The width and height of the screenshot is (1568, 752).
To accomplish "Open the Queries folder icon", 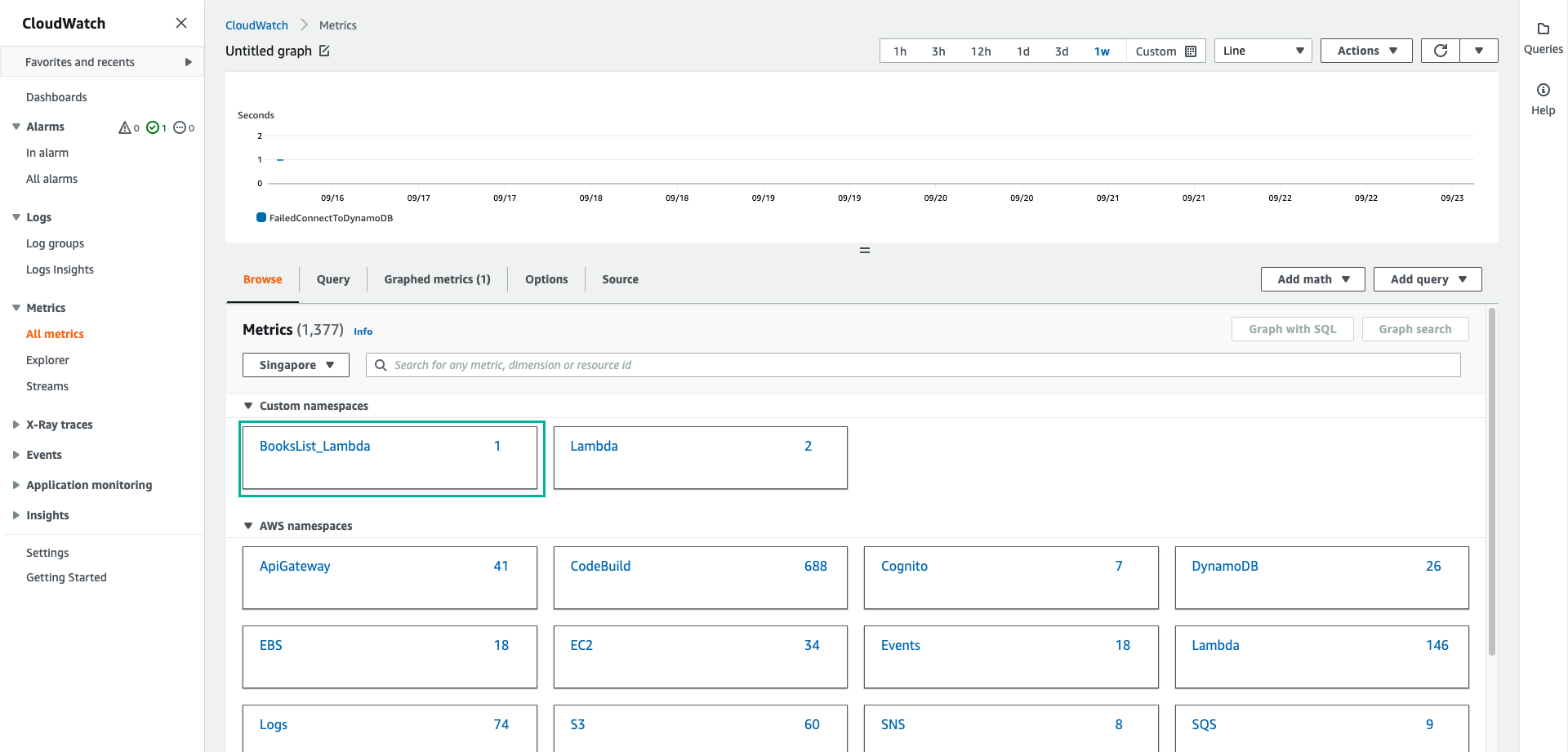I will pyautogui.click(x=1543, y=29).
